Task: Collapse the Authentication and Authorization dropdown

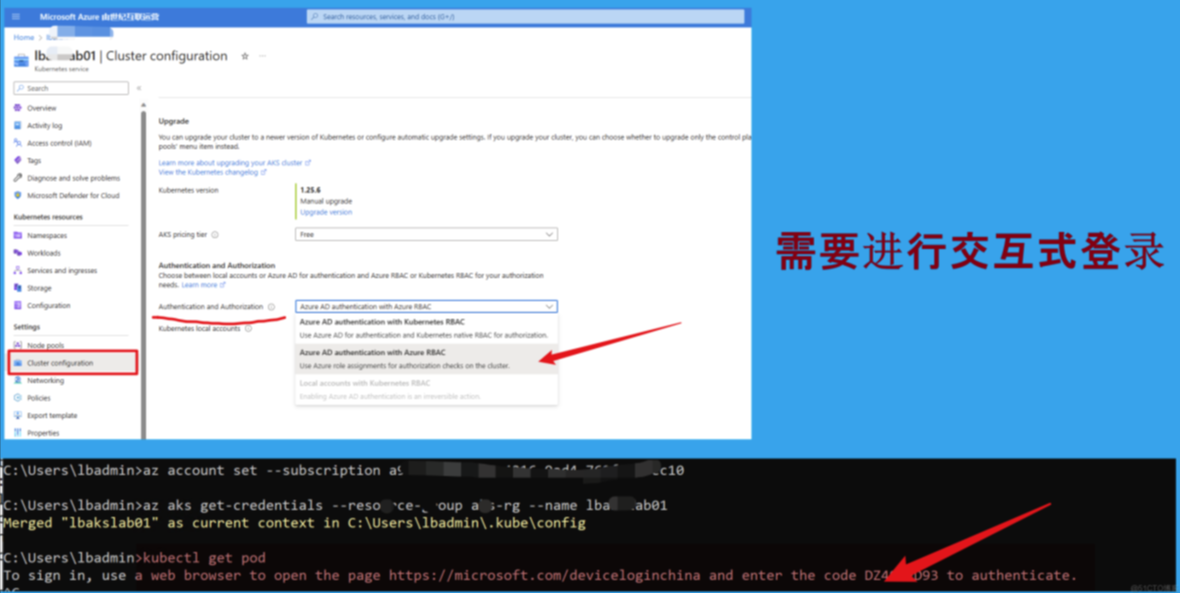Action: (x=548, y=307)
